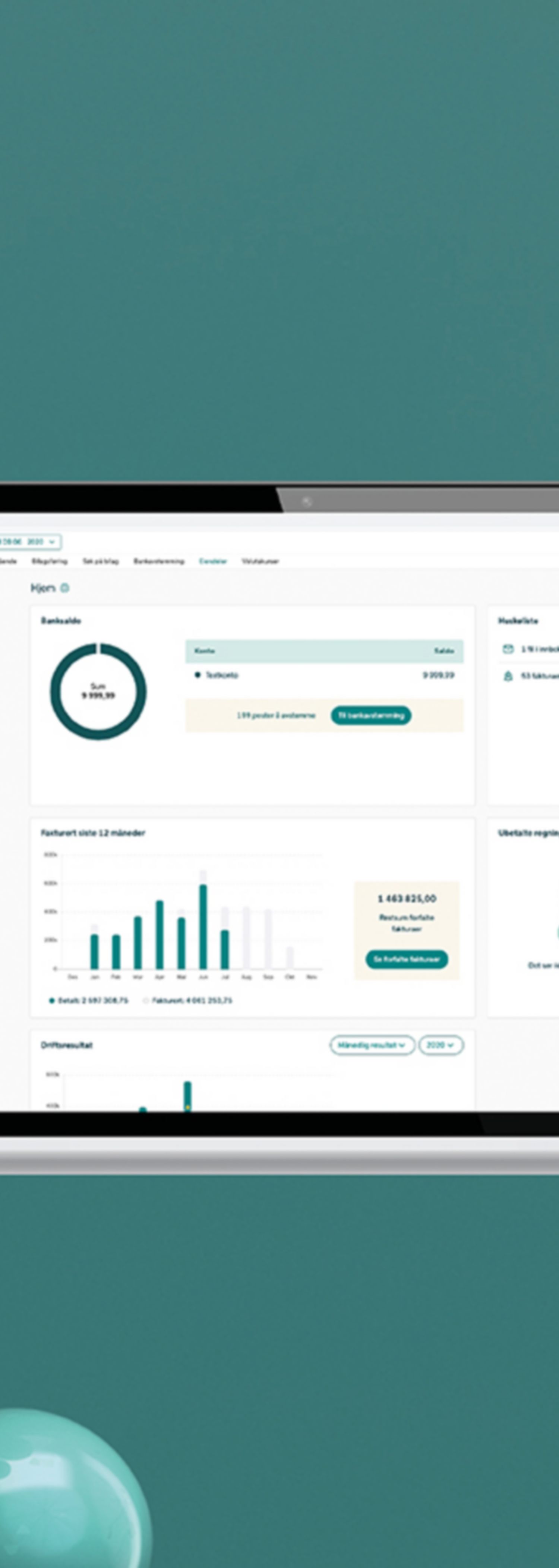Open the Bankavstemming tab
559x1568 pixels.
point(159,561)
